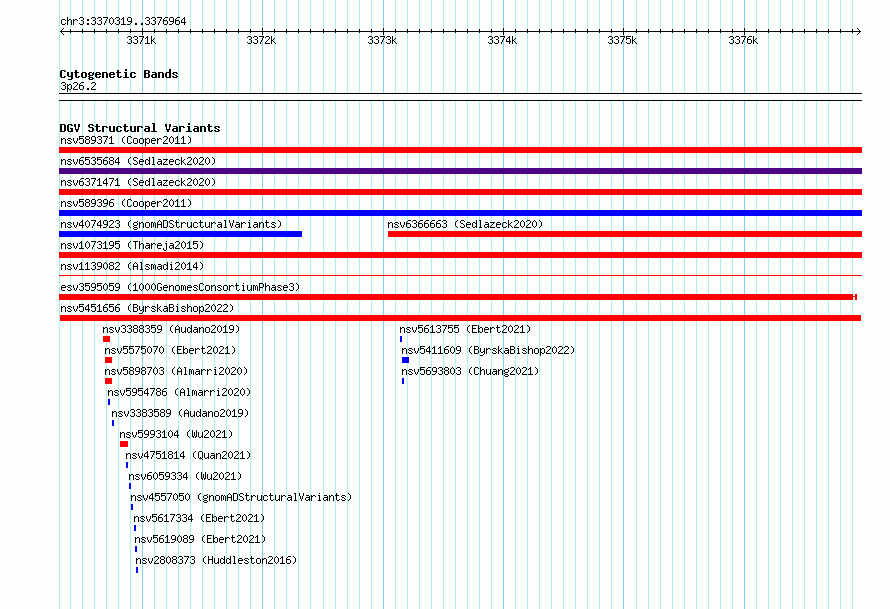890x609 pixels.
Task: Click the esv3595059 1000Genomes red bar
Action: pyautogui.click(x=457, y=297)
